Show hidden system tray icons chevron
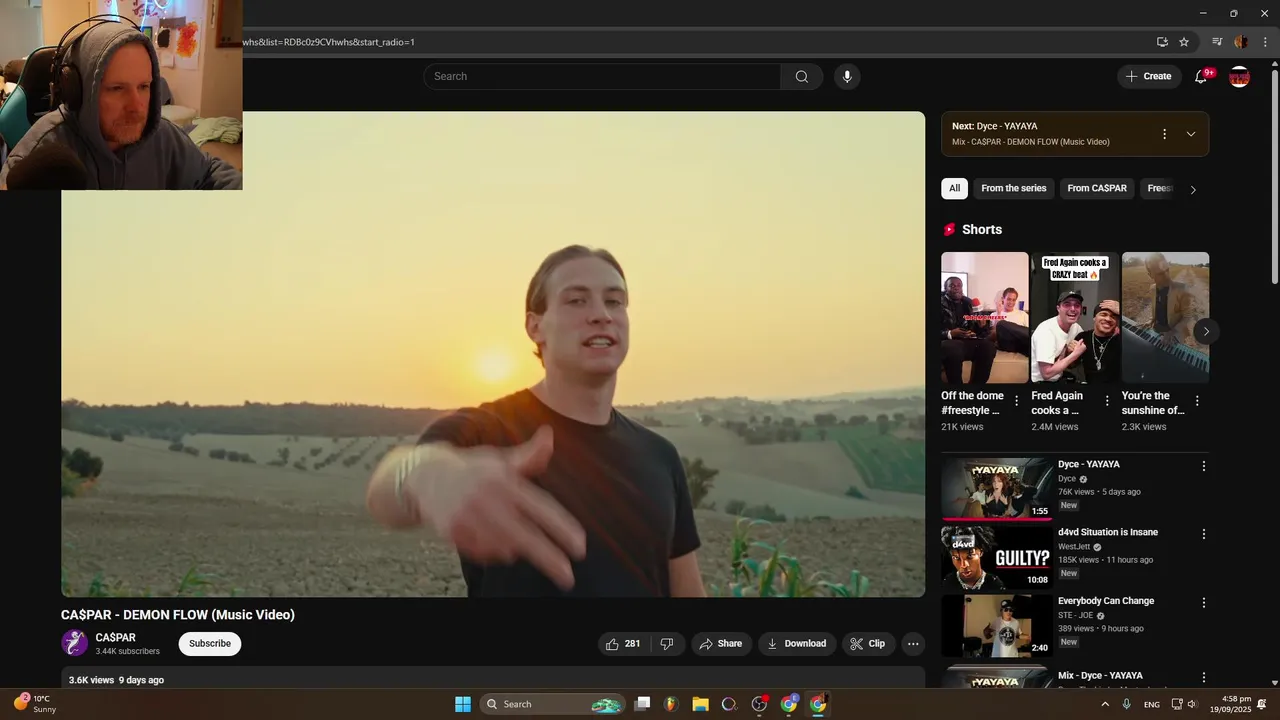 point(1104,704)
